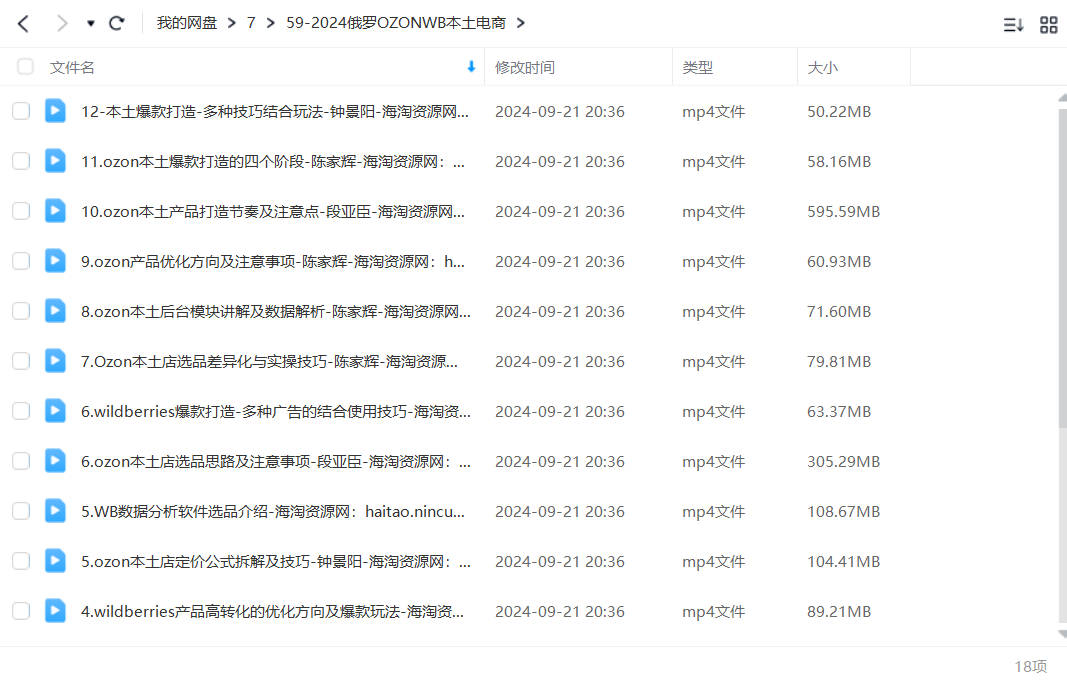Click the 18项 item count in footer
This screenshot has width=1067, height=682.
[1030, 666]
